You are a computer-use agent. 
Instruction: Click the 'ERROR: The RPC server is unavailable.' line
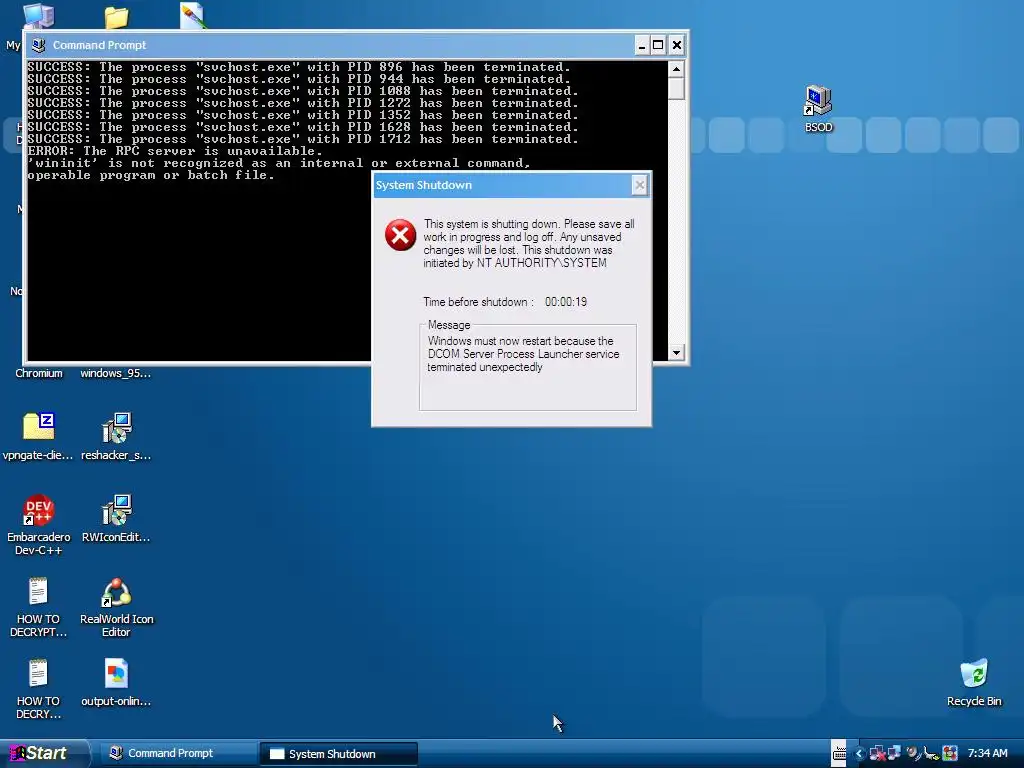[x=175, y=151]
